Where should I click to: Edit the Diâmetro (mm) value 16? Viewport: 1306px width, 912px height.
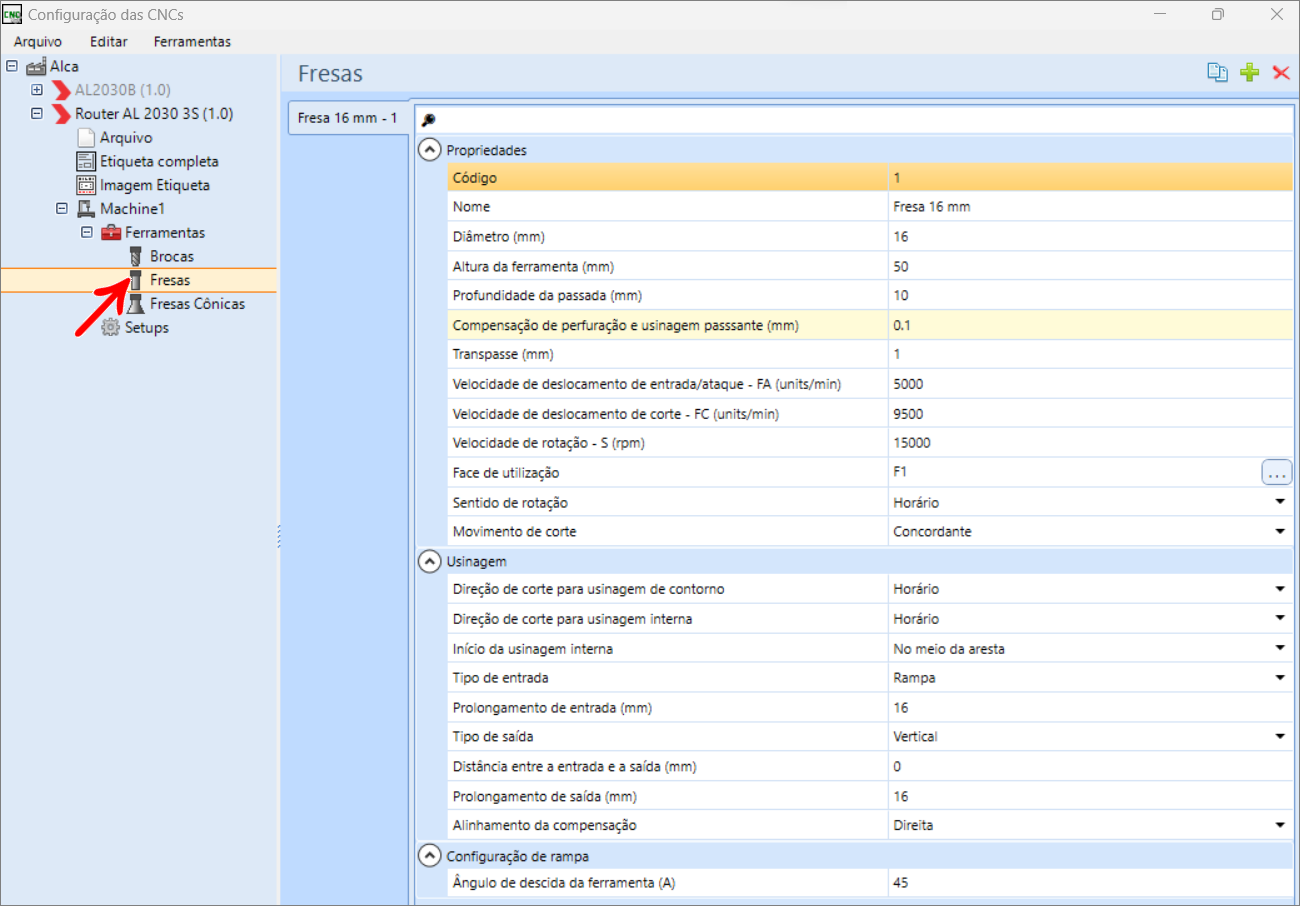1090,237
